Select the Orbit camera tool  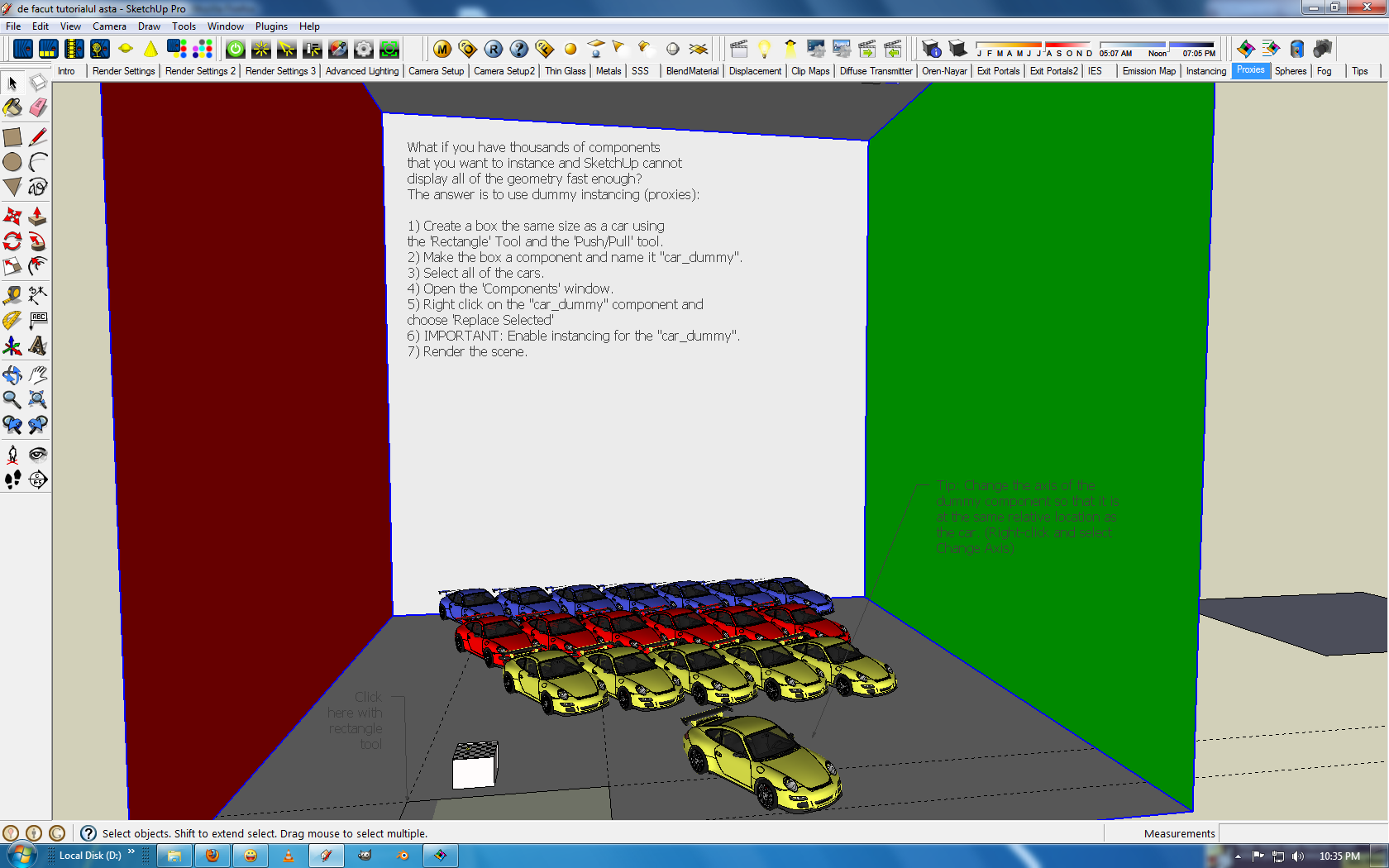click(x=12, y=374)
